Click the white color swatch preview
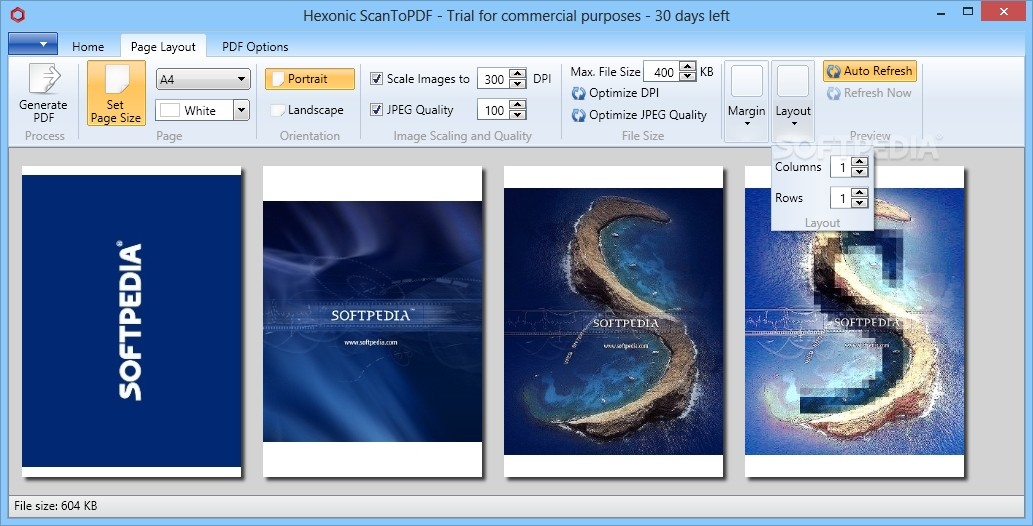1033x526 pixels. [170, 110]
